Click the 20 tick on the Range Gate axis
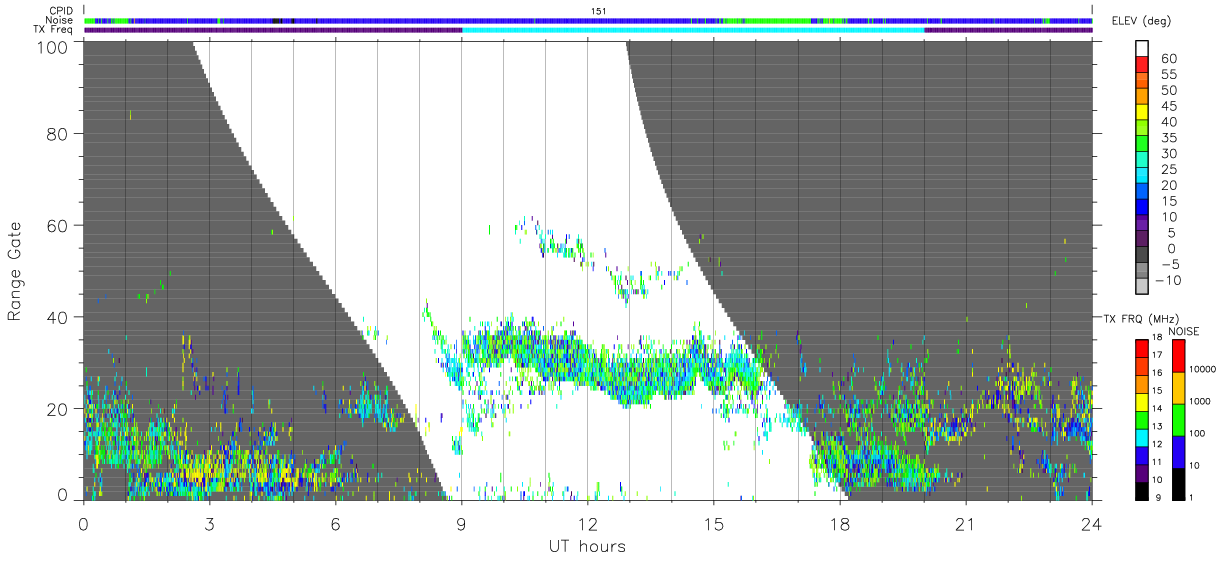 [56, 408]
